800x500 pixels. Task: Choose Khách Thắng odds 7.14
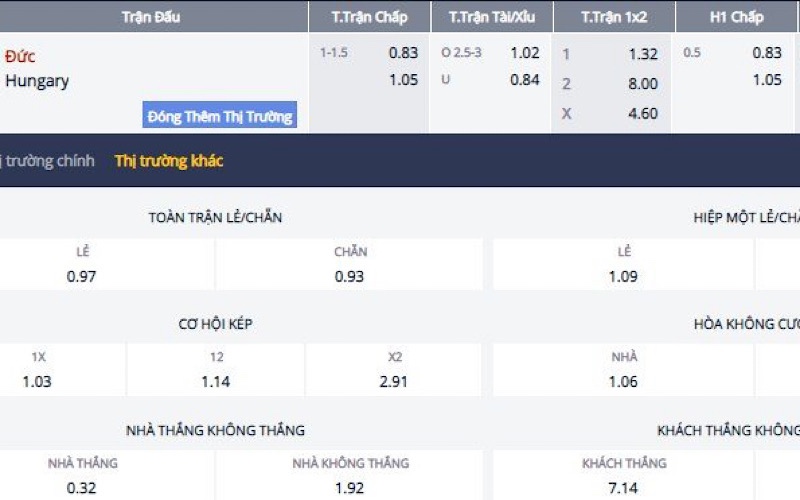624,489
